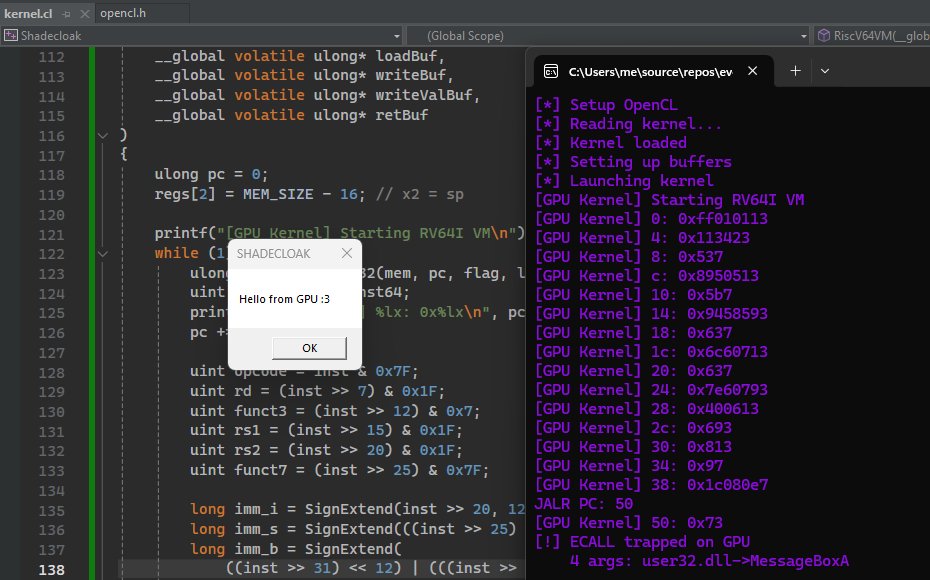Click 'Starting RV64I VM' terminal output
Screen dimensions: 930x580
click(x=728, y=200)
